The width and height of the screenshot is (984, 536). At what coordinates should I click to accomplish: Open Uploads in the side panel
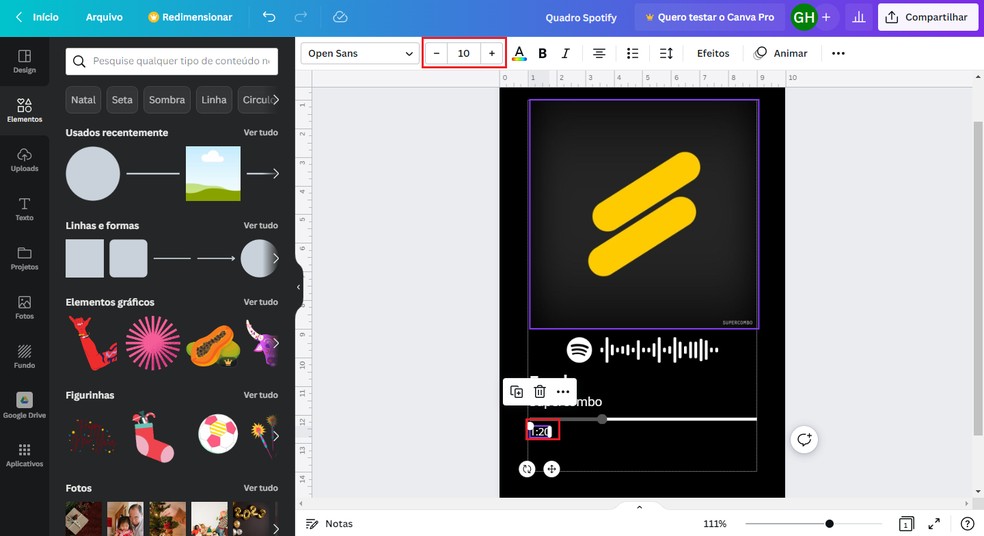(x=24, y=159)
